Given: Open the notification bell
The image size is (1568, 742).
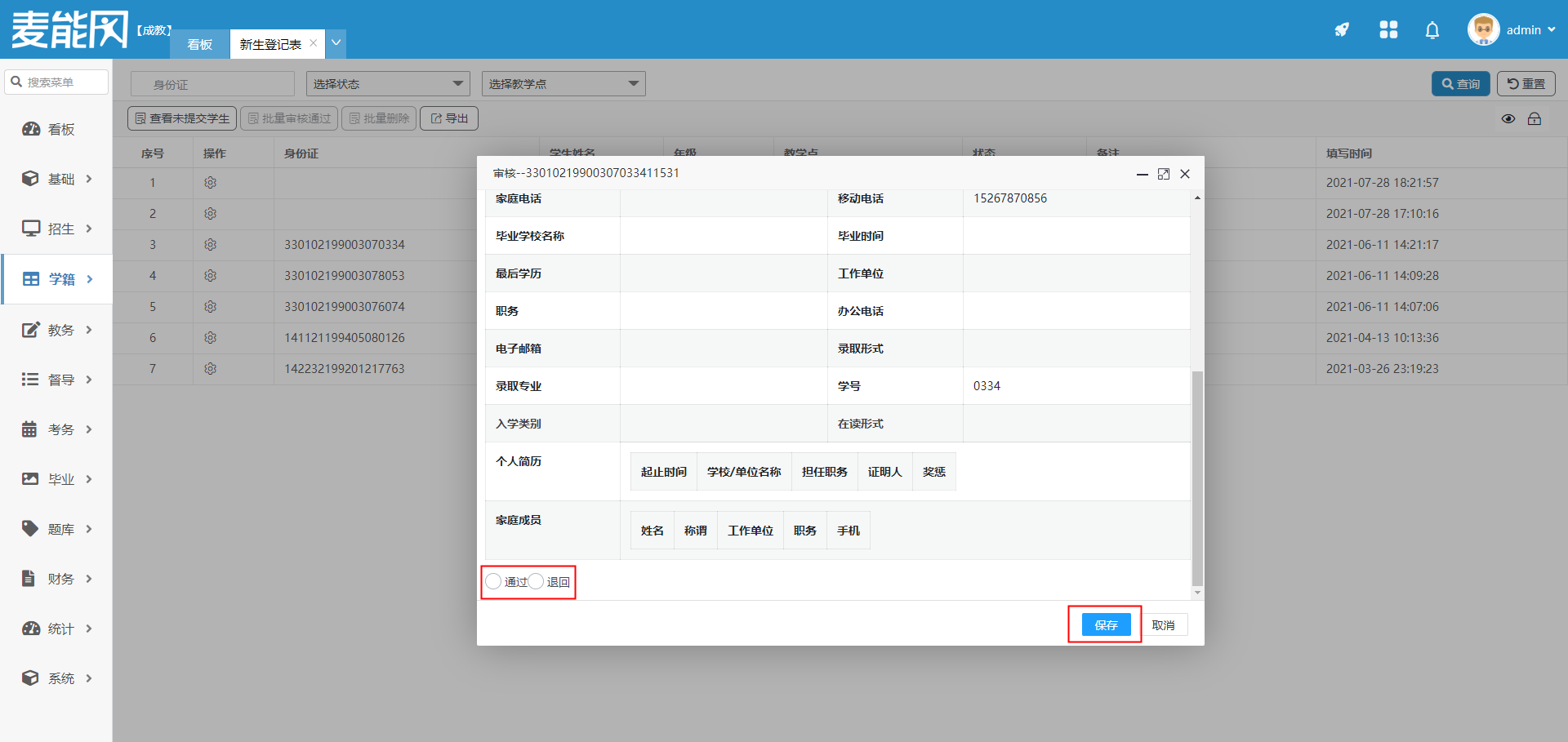Looking at the screenshot, I should pyautogui.click(x=1432, y=30).
